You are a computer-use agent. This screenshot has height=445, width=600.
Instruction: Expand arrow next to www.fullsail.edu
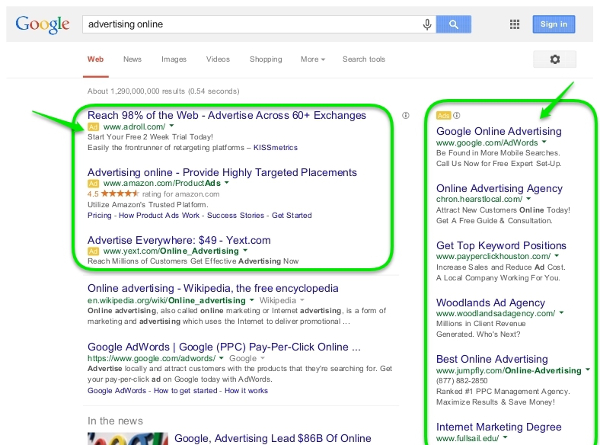point(505,437)
